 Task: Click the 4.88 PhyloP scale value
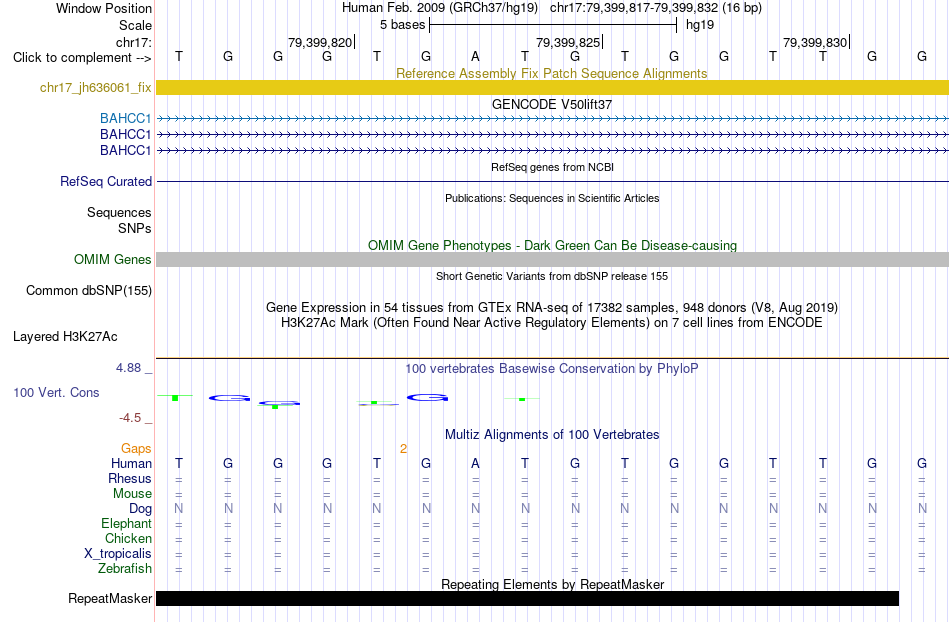tap(128, 368)
